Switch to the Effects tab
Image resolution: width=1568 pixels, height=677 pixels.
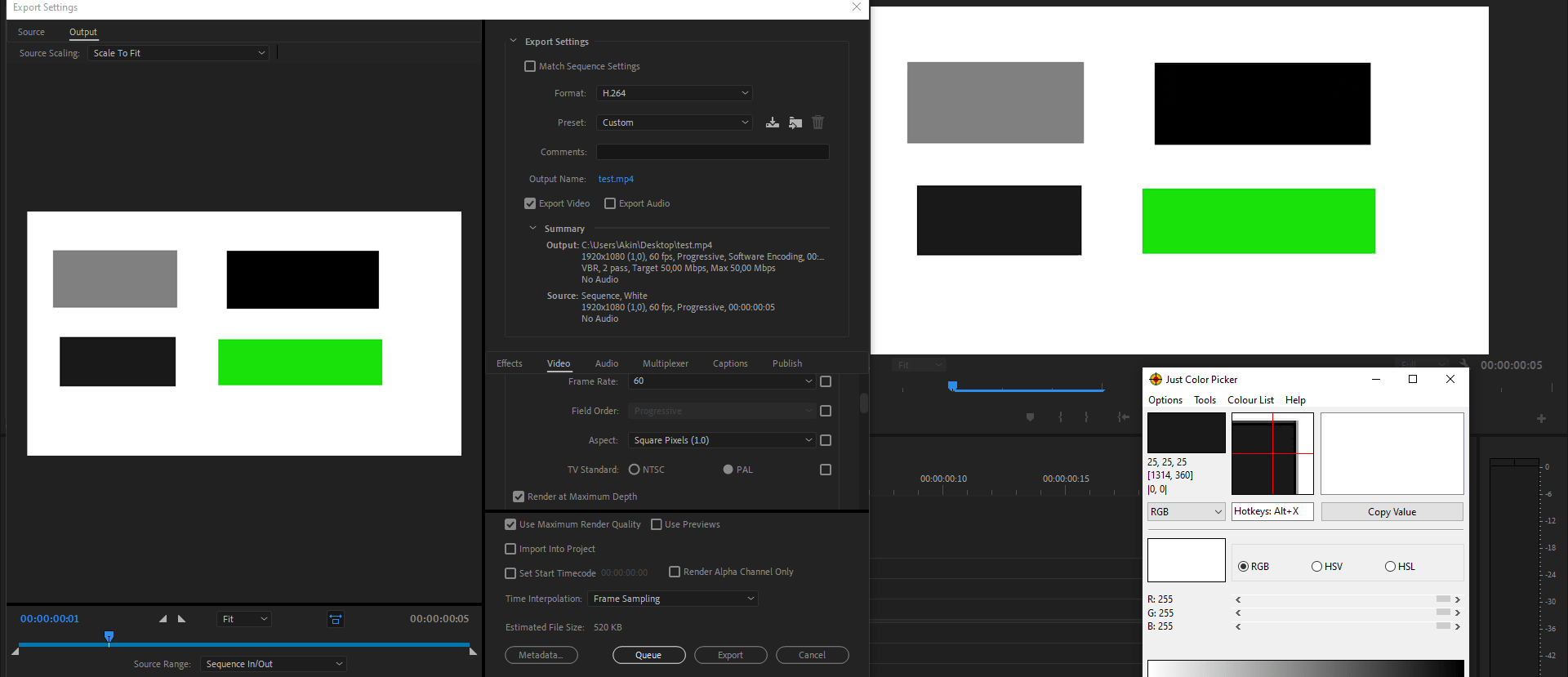click(x=510, y=363)
